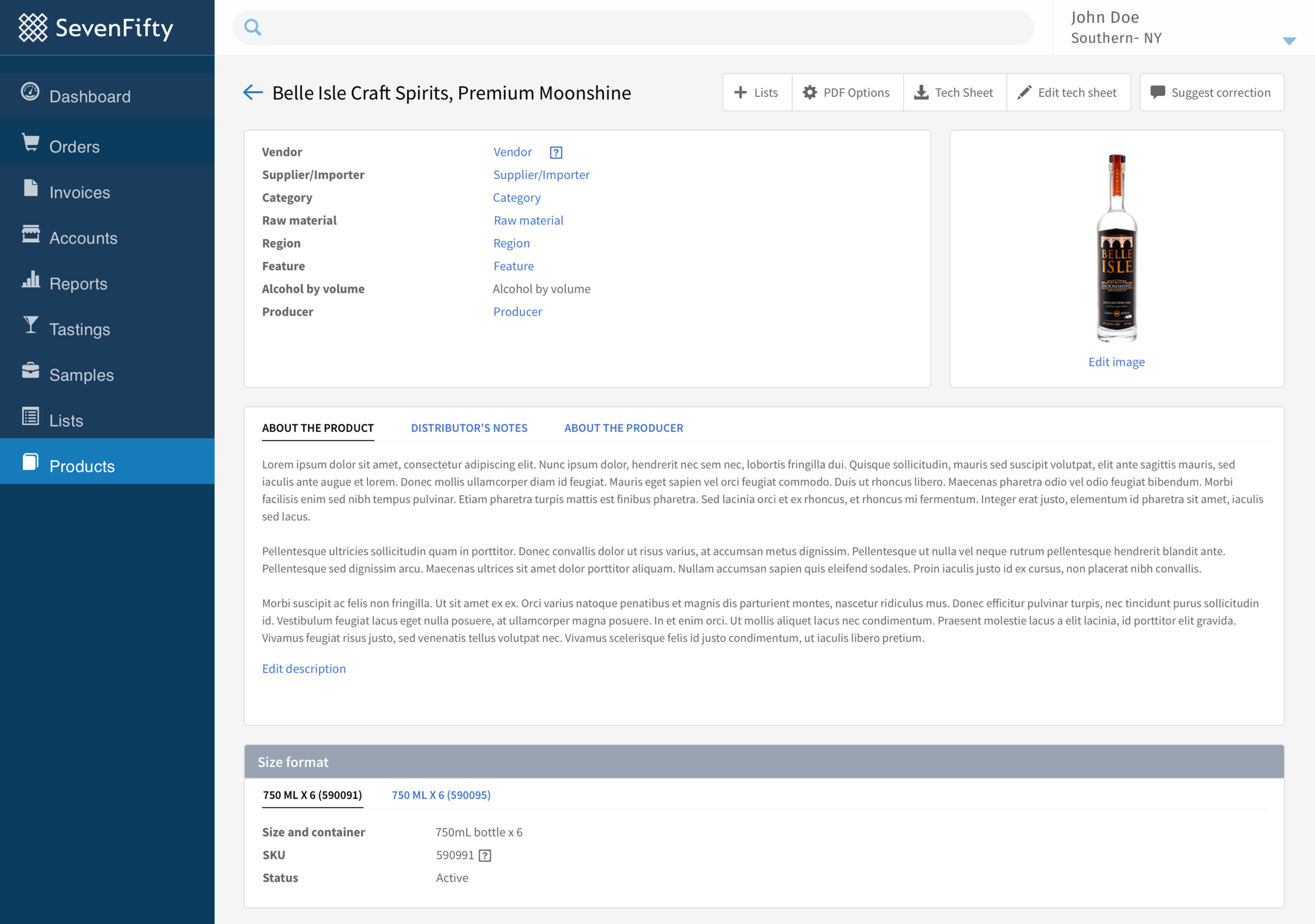Viewport: 1315px width, 924px height.
Task: Focus the top search field
Action: pyautogui.click(x=633, y=27)
